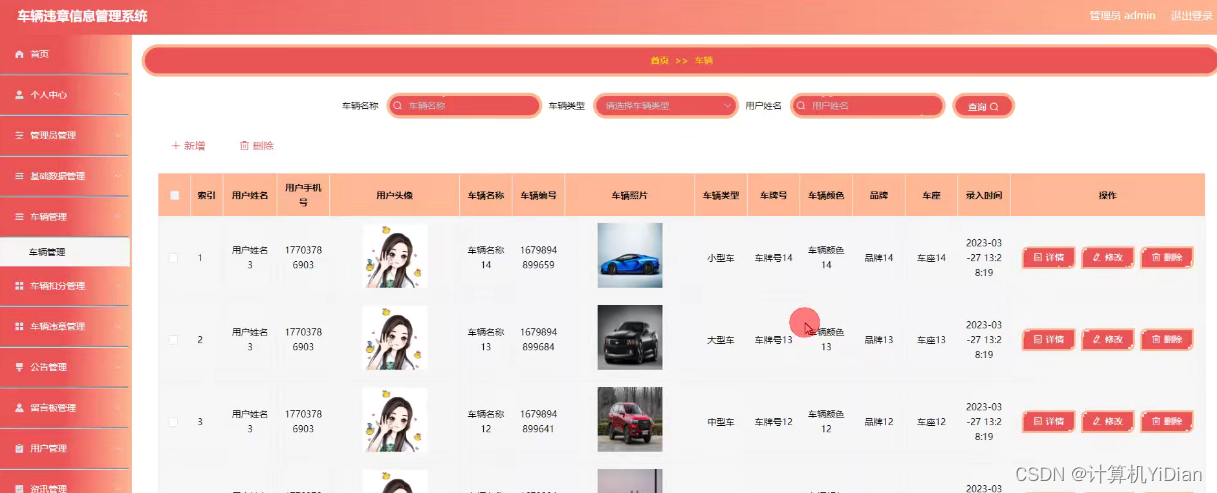Open the 首页 sidebar item
The height and width of the screenshot is (493, 1217).
65,54
